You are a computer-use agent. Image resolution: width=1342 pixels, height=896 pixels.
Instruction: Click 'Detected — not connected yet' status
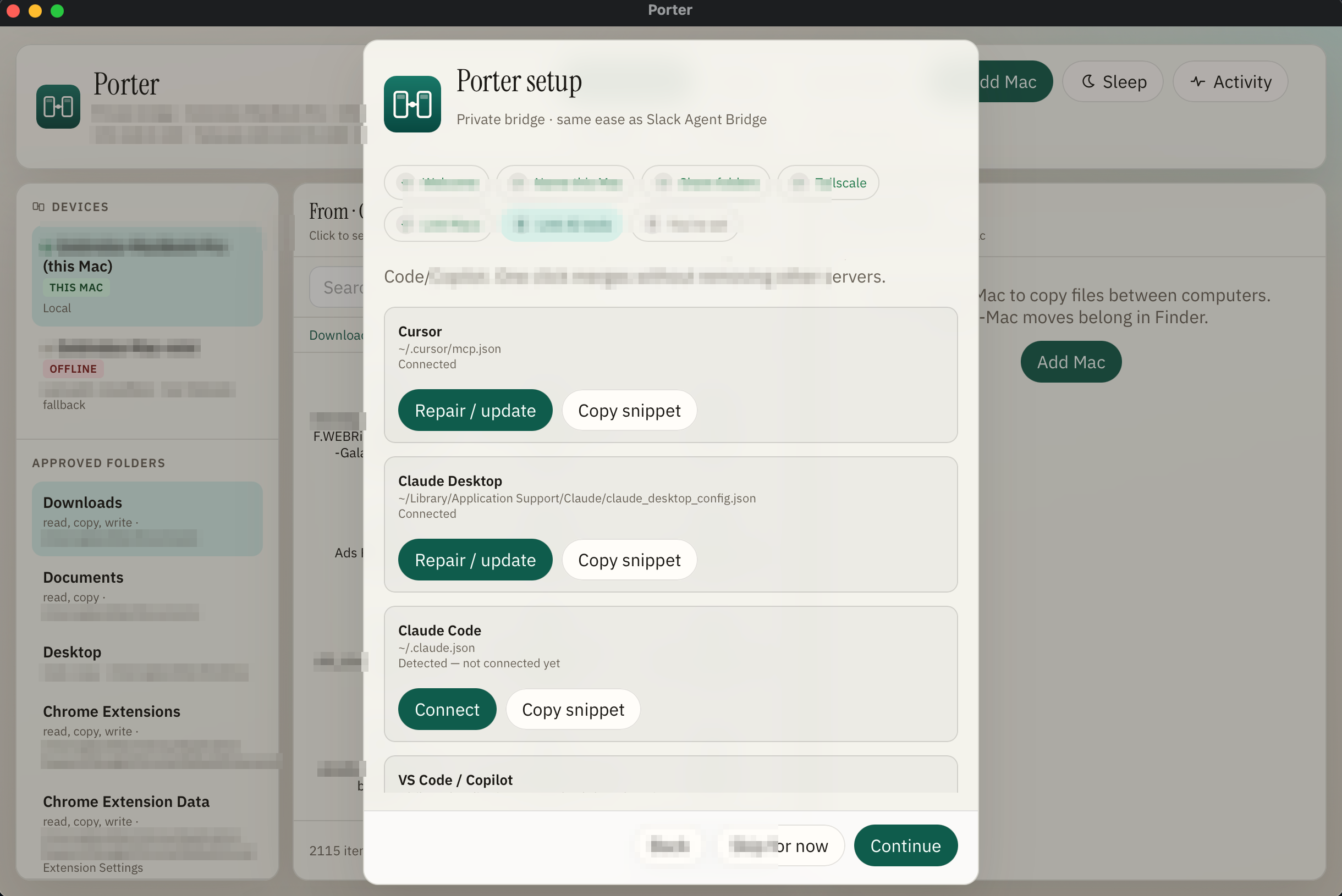click(x=479, y=663)
